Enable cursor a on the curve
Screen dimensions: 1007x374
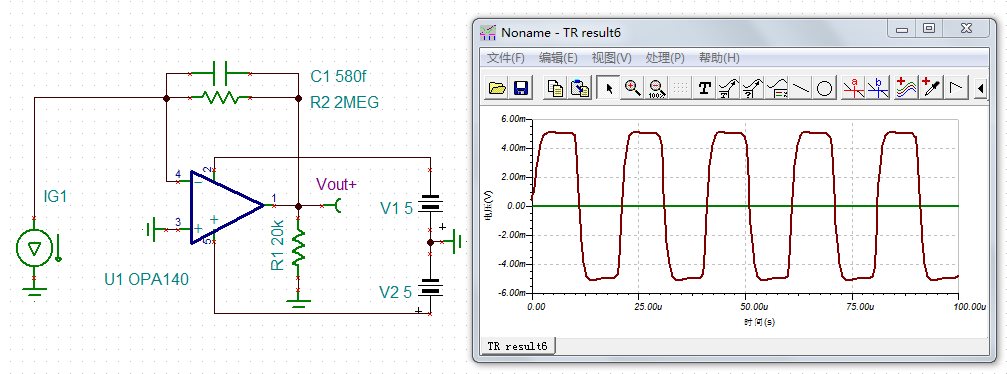[x=854, y=88]
